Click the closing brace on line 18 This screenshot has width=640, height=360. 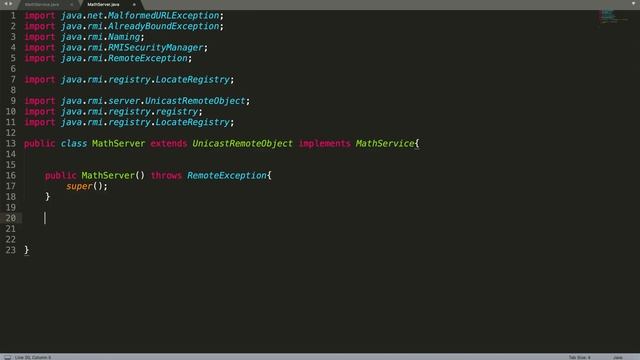pos(47,197)
